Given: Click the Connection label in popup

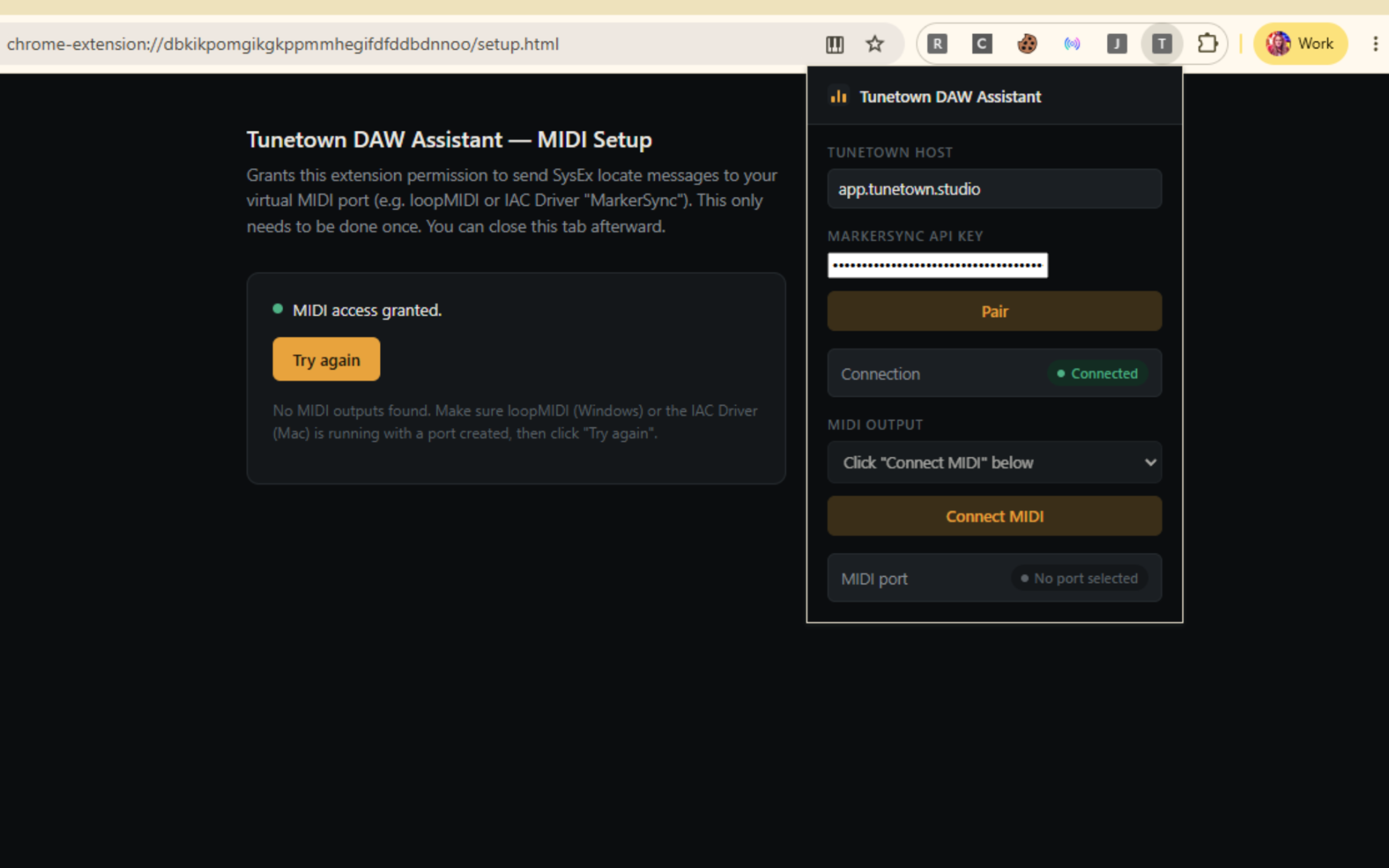Looking at the screenshot, I should tap(881, 374).
